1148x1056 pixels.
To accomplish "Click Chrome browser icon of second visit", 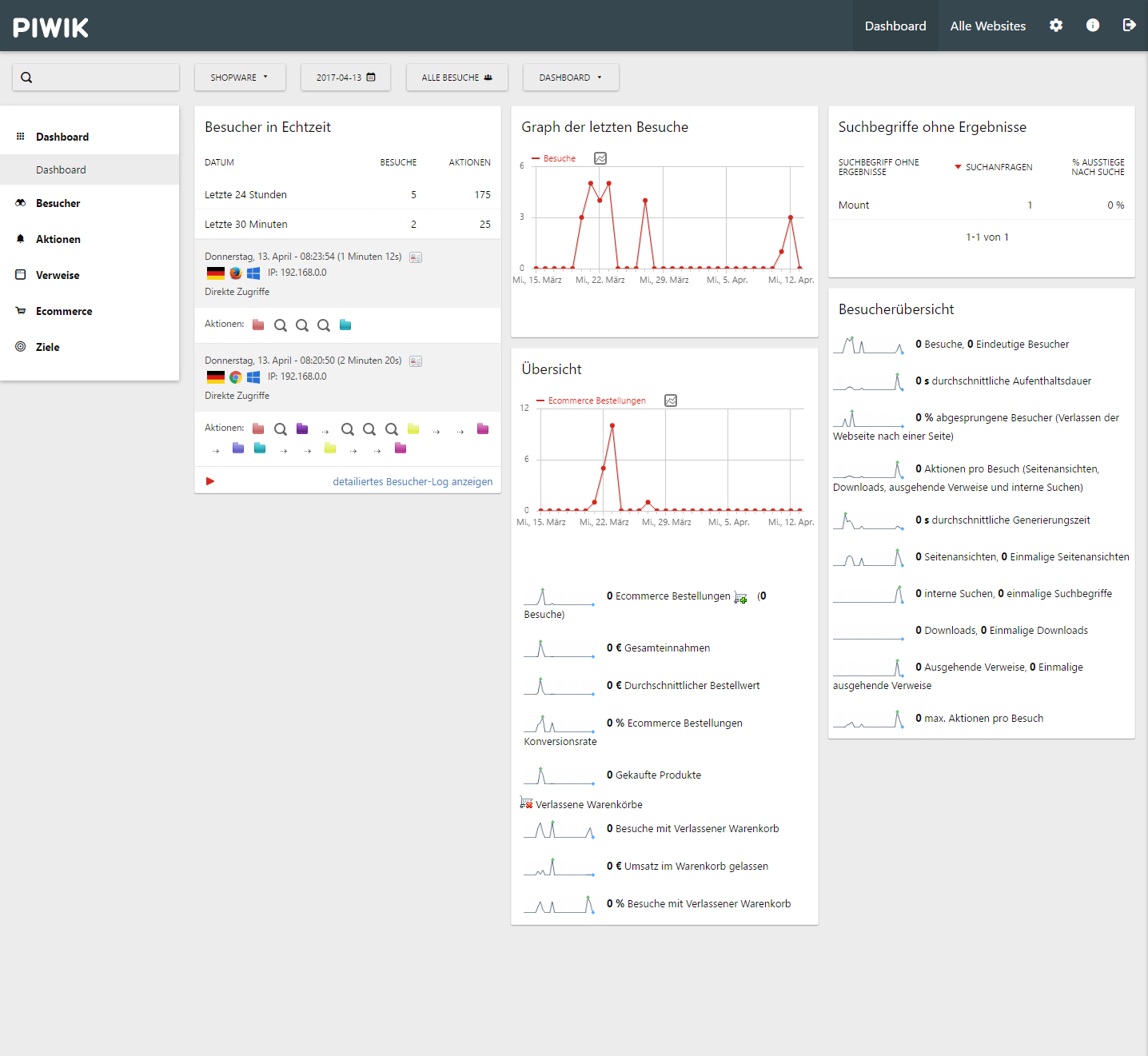I will pos(236,377).
